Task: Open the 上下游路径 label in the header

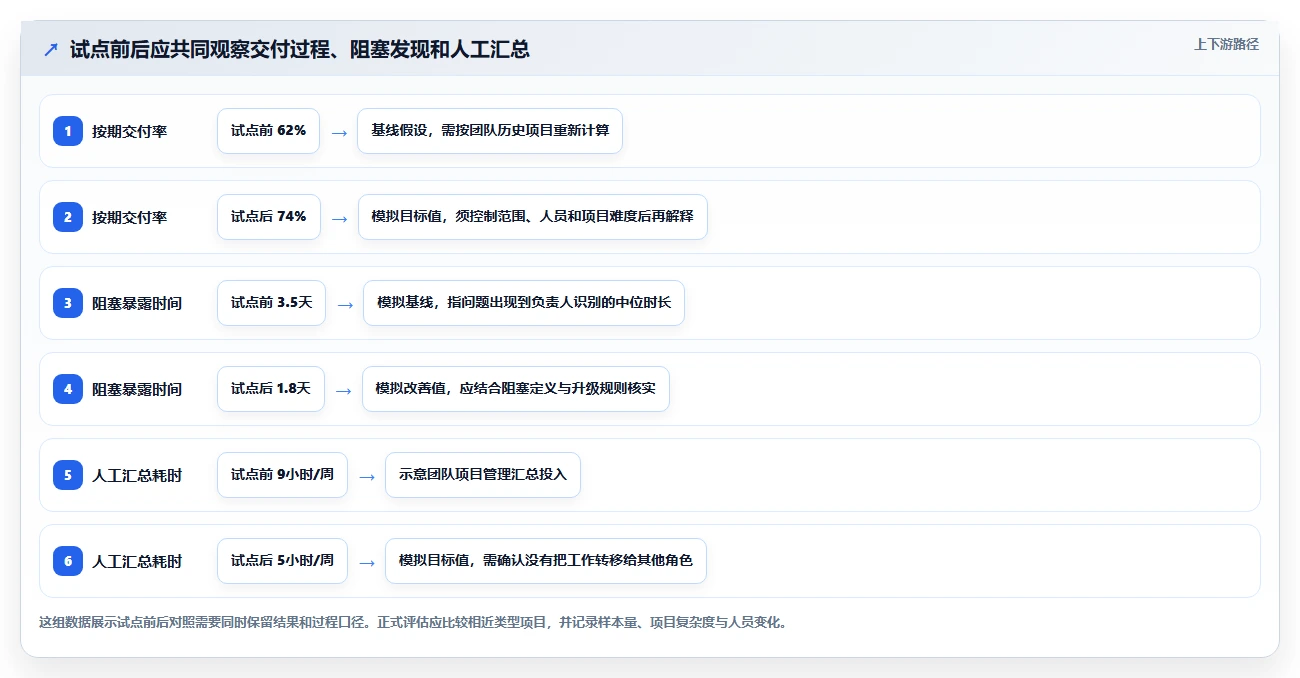Action: point(1226,44)
